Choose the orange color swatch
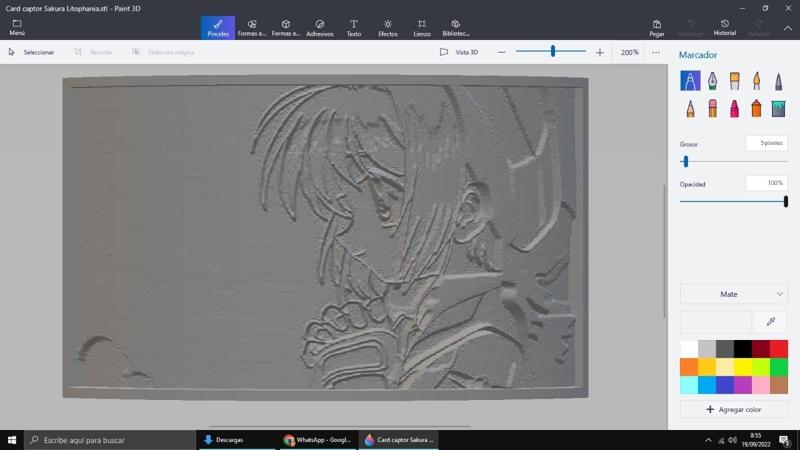Image resolution: width=800 pixels, height=450 pixels. coord(689,367)
